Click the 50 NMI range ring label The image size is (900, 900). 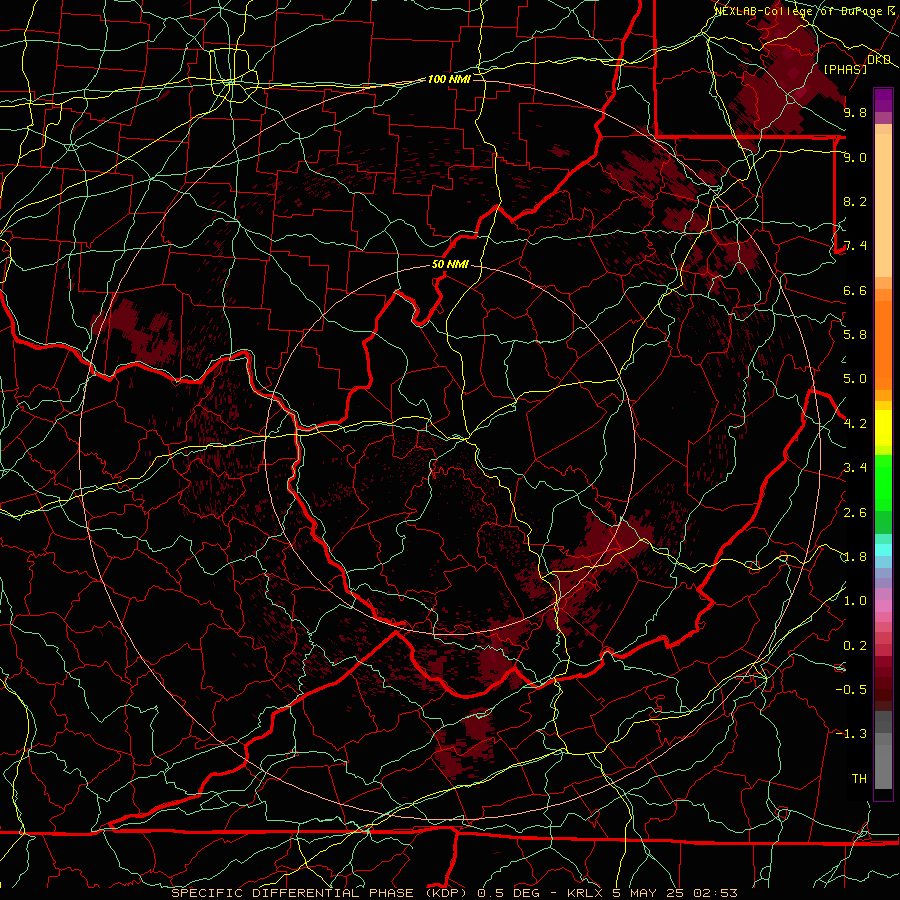click(450, 265)
